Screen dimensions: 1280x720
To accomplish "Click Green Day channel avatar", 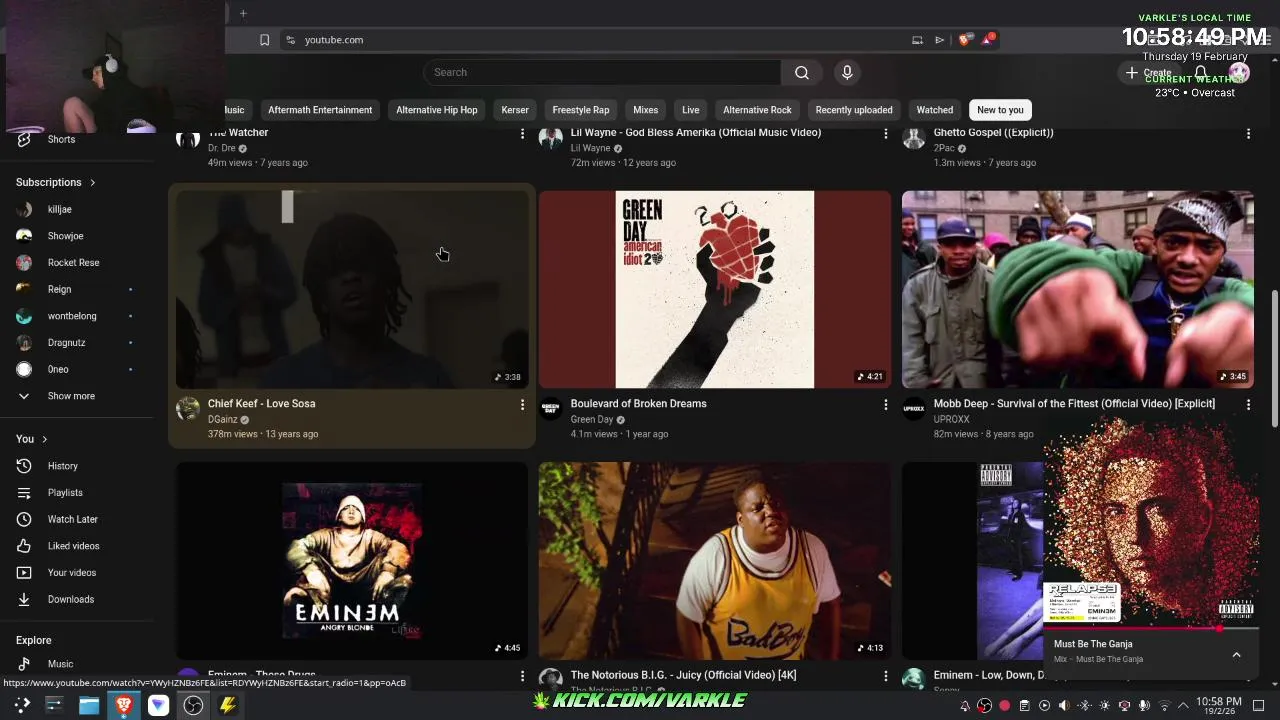I will 551,408.
